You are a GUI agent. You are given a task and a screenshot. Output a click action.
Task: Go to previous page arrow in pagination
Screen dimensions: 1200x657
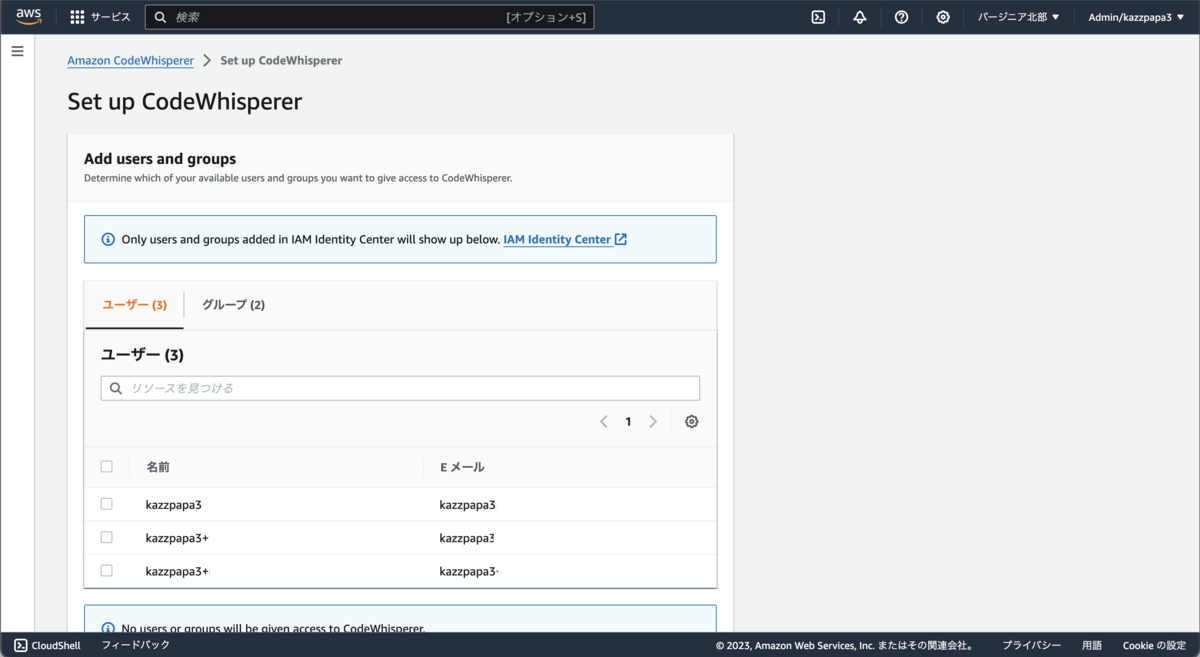604,422
